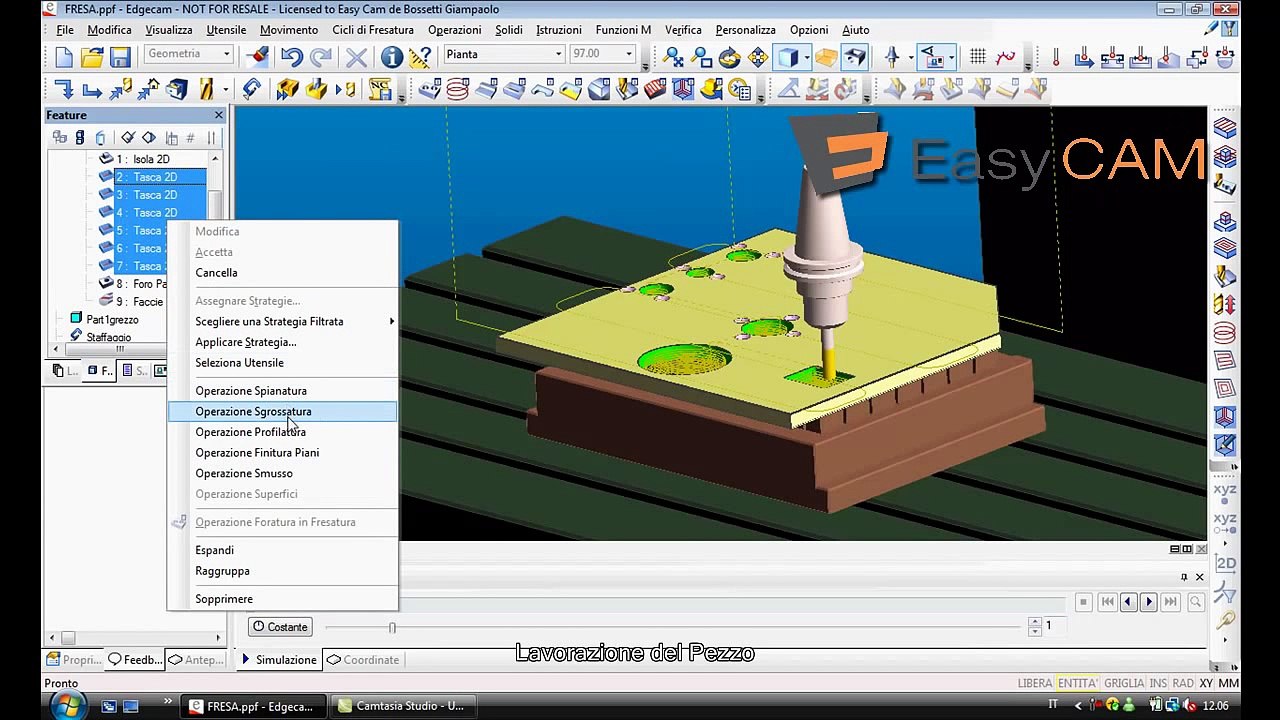Click Raggruppa in the context menu
Screen dimensions: 1280x720
coord(282,571)
